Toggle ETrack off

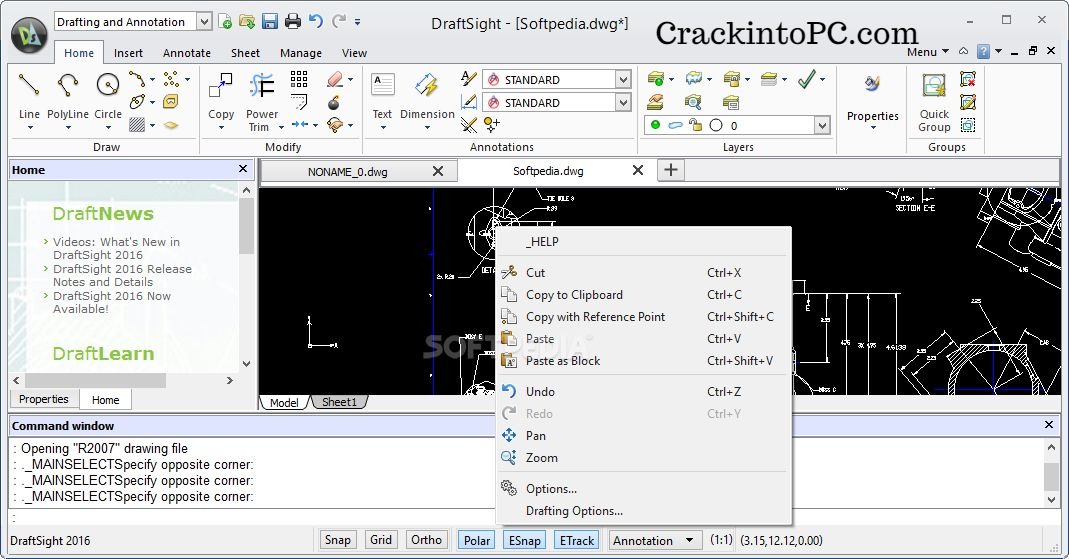577,540
